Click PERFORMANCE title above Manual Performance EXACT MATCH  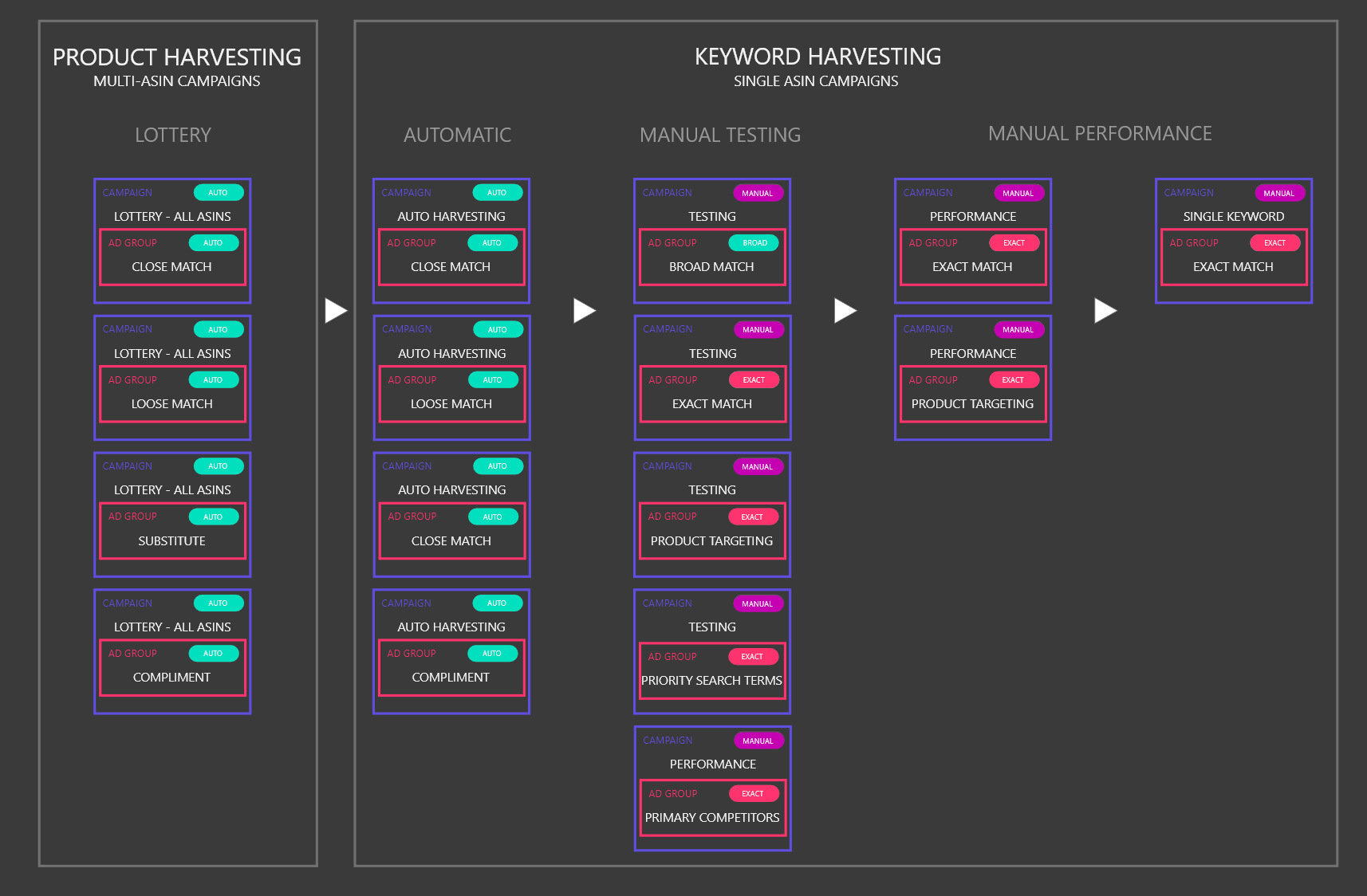[973, 216]
